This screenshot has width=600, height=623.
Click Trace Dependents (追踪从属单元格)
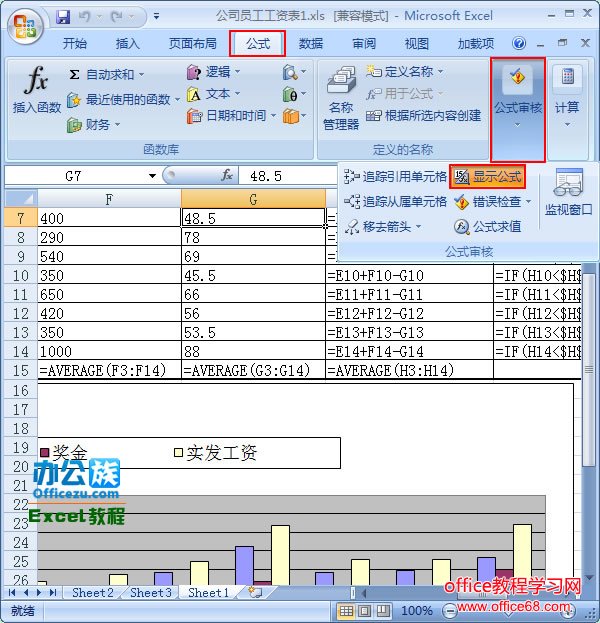tap(395, 201)
